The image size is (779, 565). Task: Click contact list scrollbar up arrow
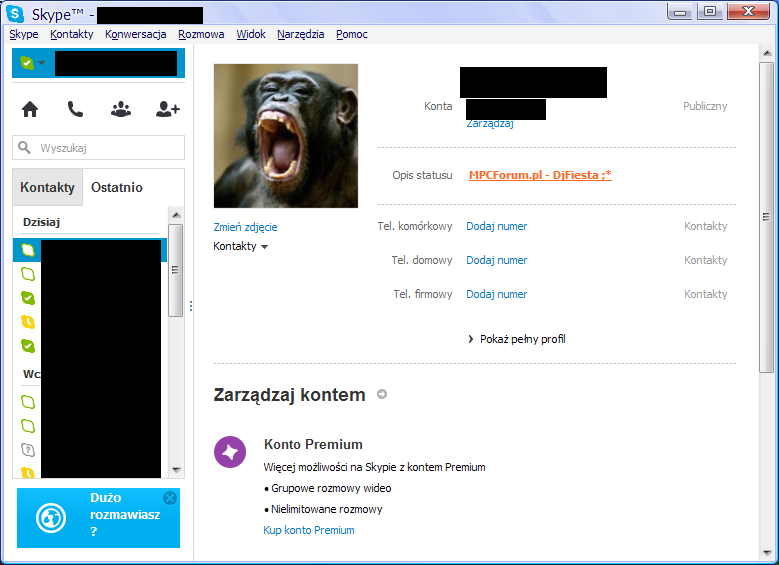click(x=176, y=215)
